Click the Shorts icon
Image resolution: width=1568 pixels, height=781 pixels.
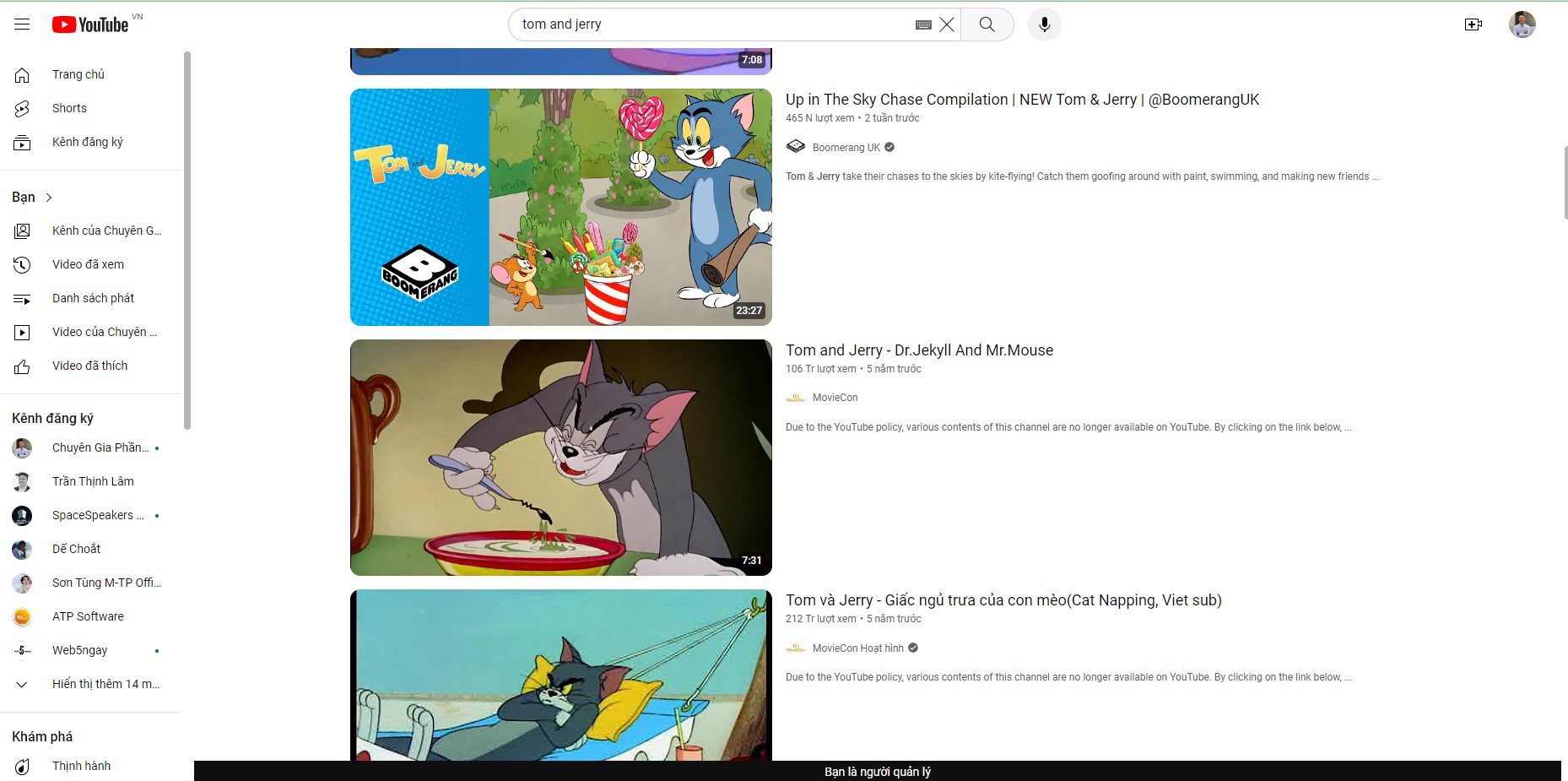[x=22, y=109]
